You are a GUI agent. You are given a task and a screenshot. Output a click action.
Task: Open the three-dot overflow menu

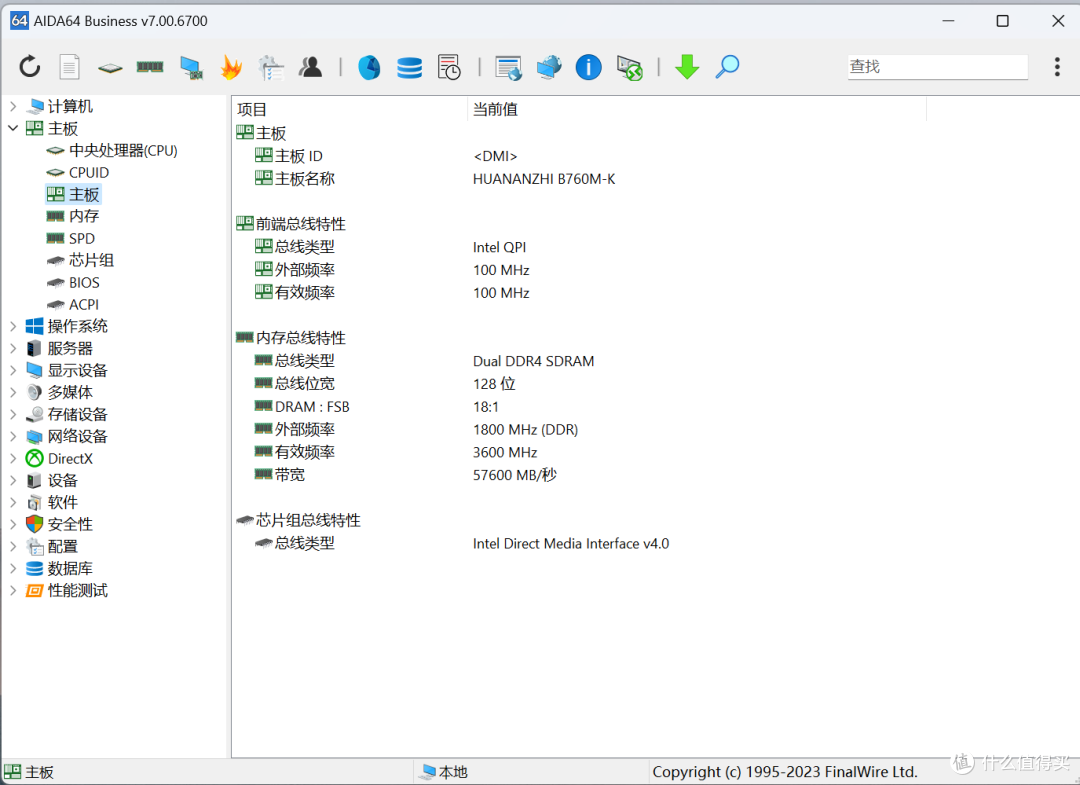point(1057,67)
